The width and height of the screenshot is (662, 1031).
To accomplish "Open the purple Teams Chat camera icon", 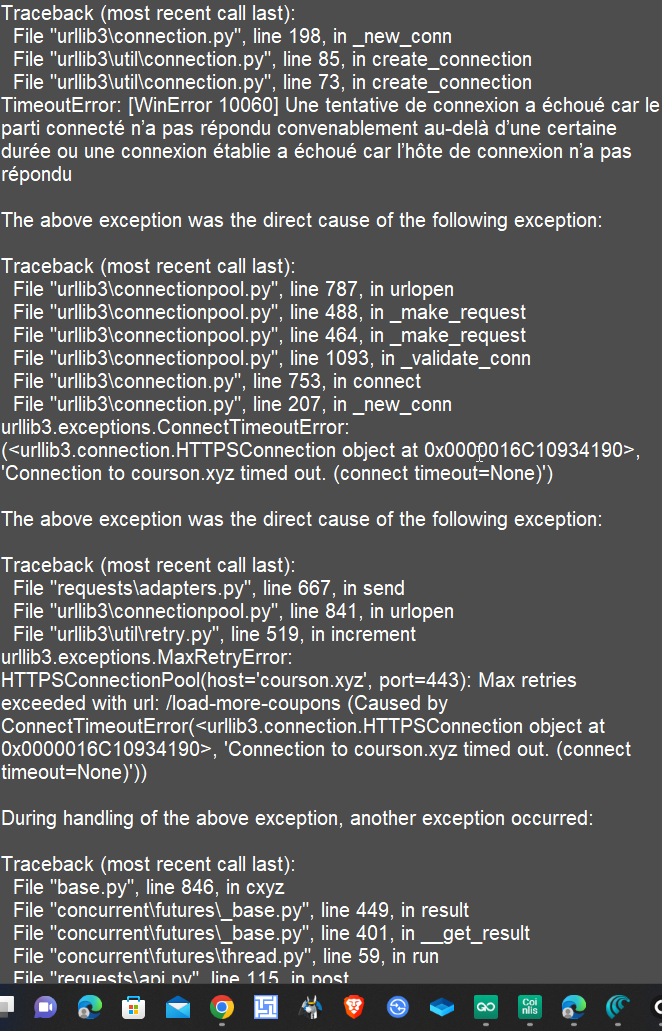I will (46, 1006).
